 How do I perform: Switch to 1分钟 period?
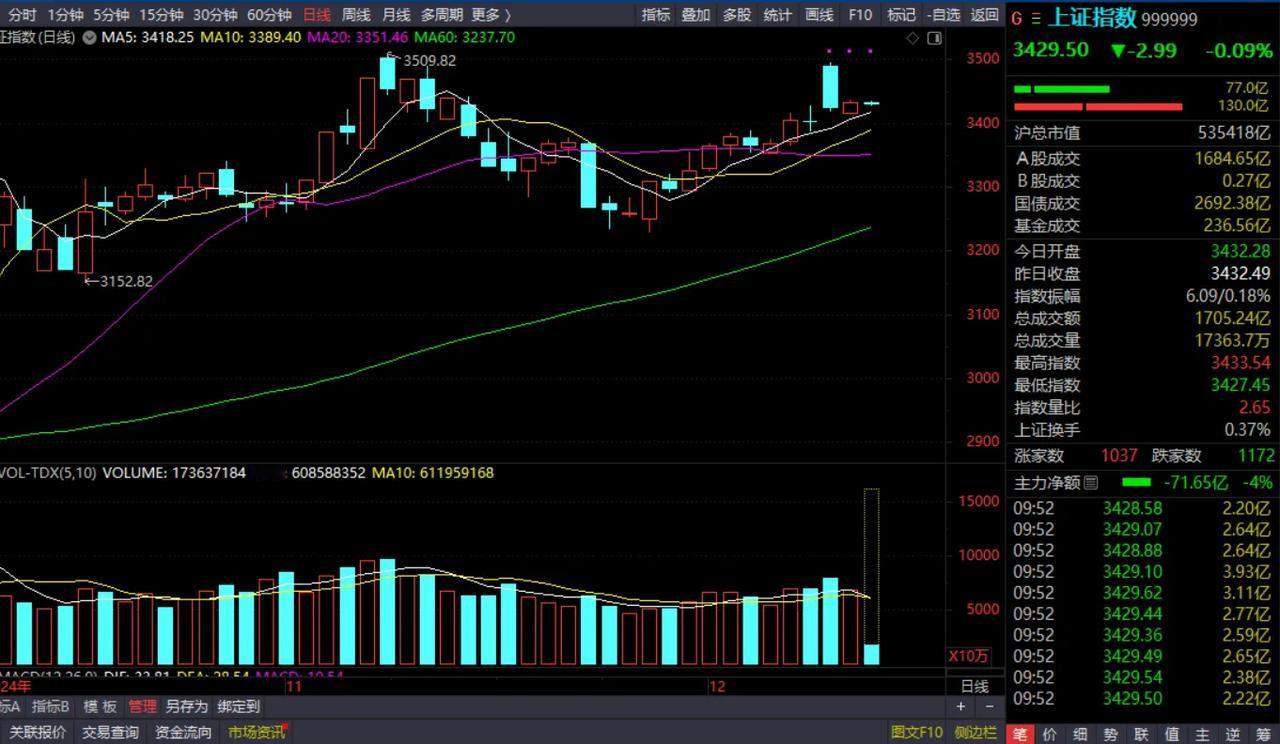[x=65, y=14]
